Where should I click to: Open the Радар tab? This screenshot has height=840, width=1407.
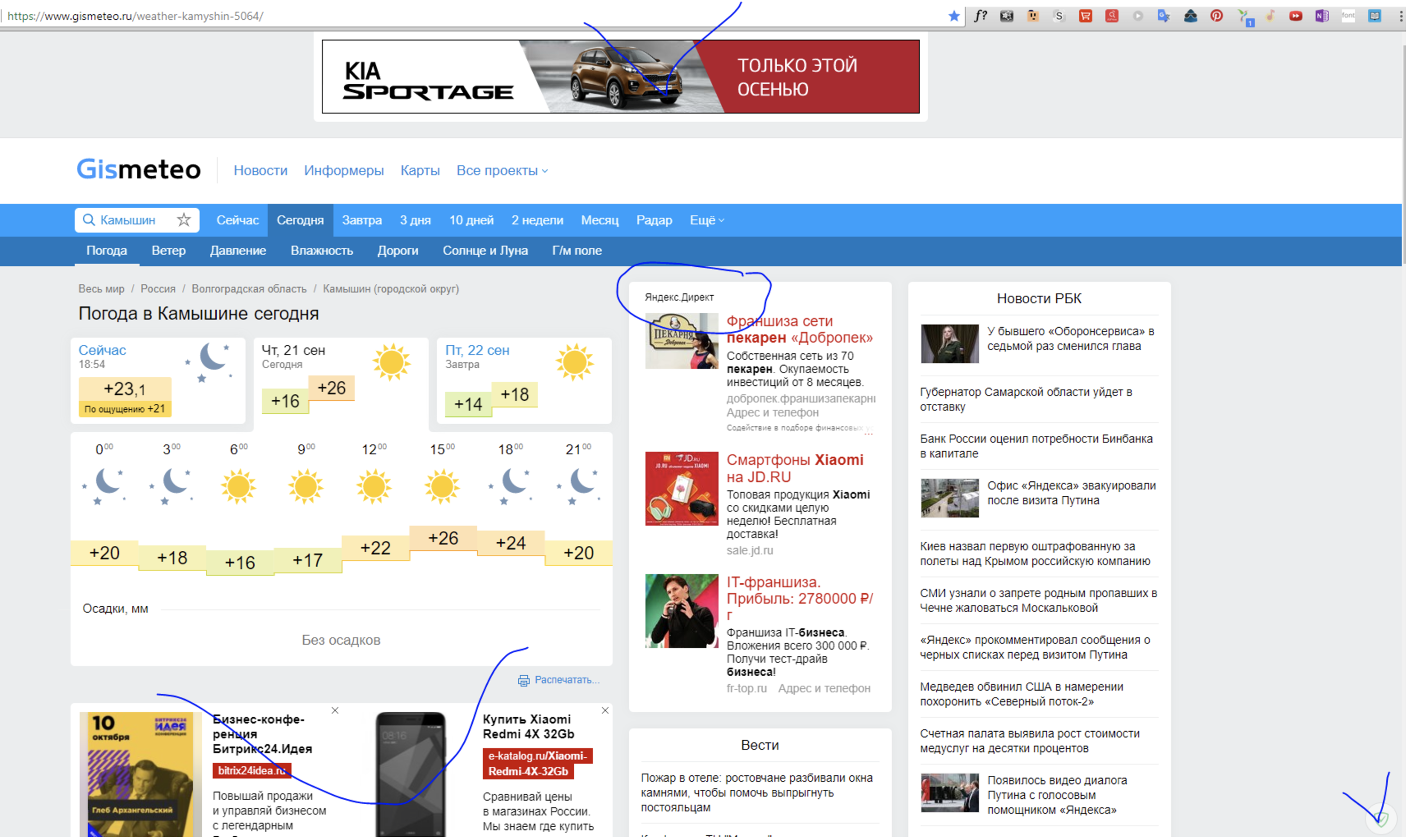[x=654, y=220]
